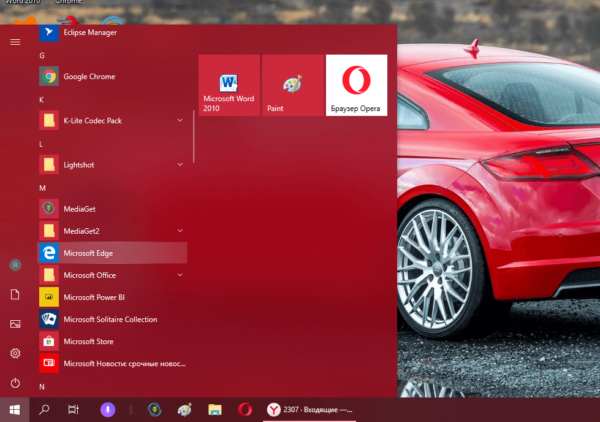The image size is (600, 422).
Task: Open Documents from the Start sidebar
Action: [x=15, y=295]
